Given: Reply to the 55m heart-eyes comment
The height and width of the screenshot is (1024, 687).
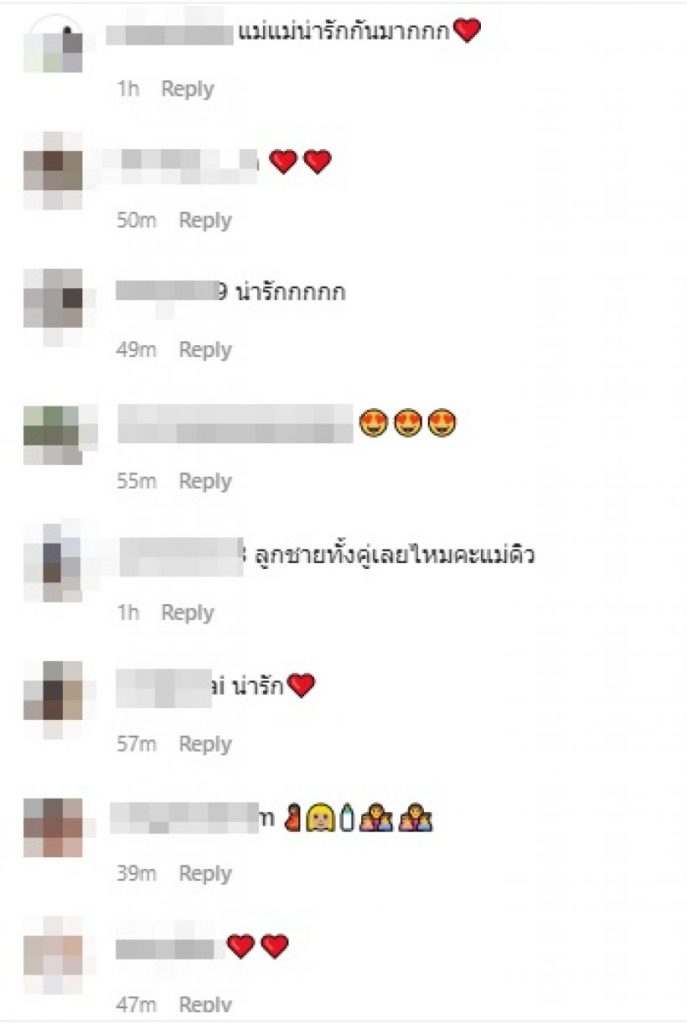Looking at the screenshot, I should (x=205, y=481).
